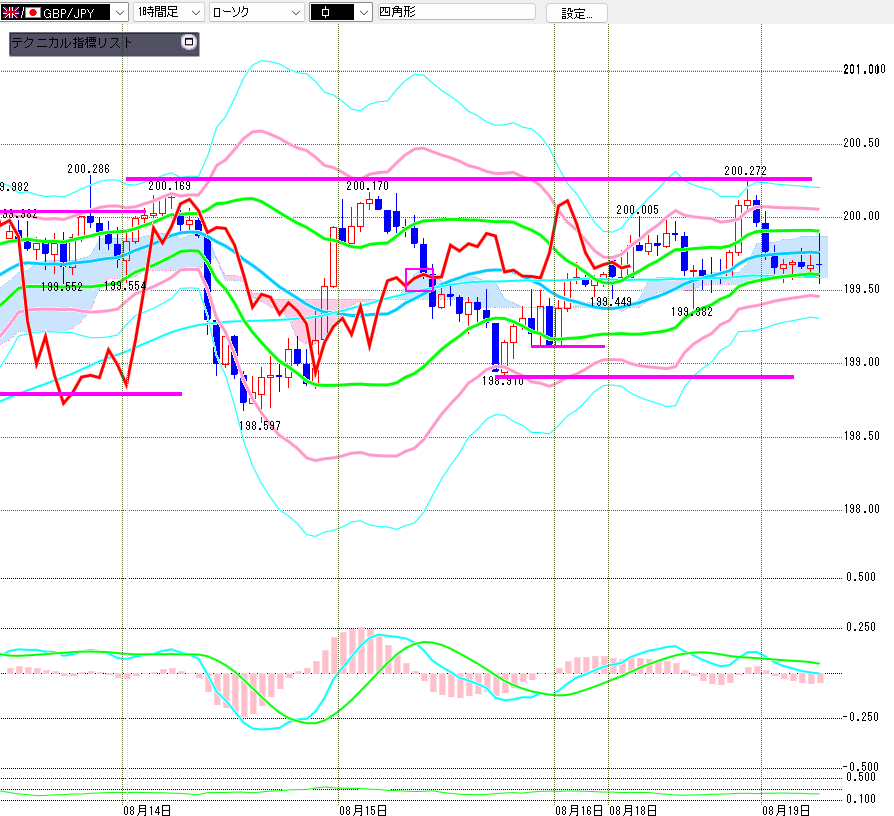The image size is (894, 816).
Task: Click the 四角形 shape field
Action: (x=457, y=11)
